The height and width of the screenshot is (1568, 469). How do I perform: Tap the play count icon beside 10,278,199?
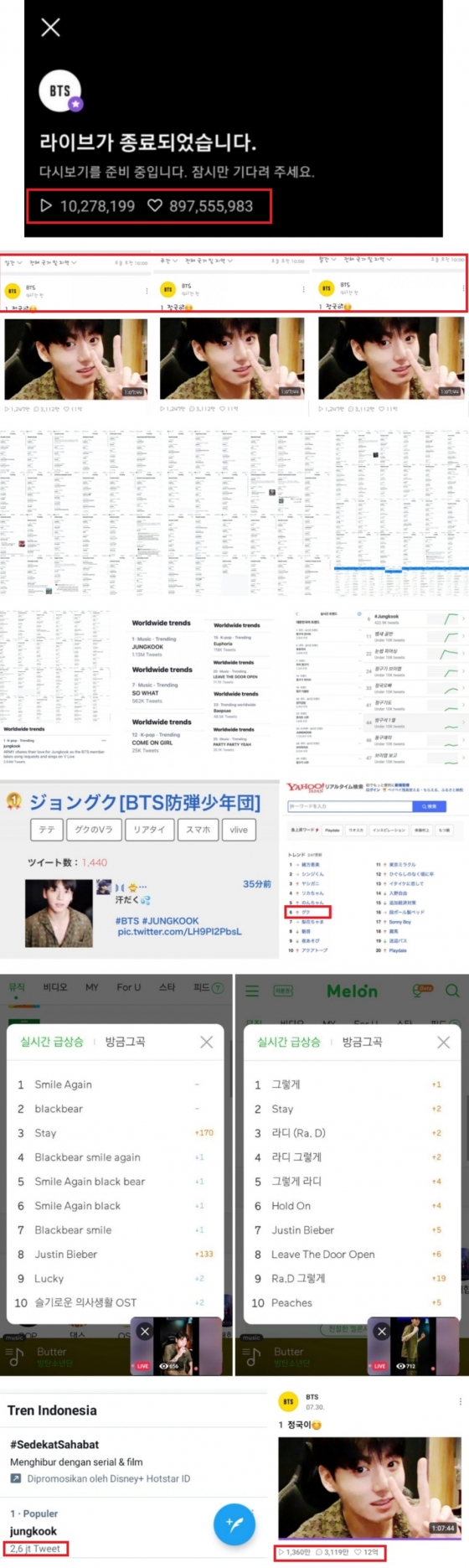(46, 205)
